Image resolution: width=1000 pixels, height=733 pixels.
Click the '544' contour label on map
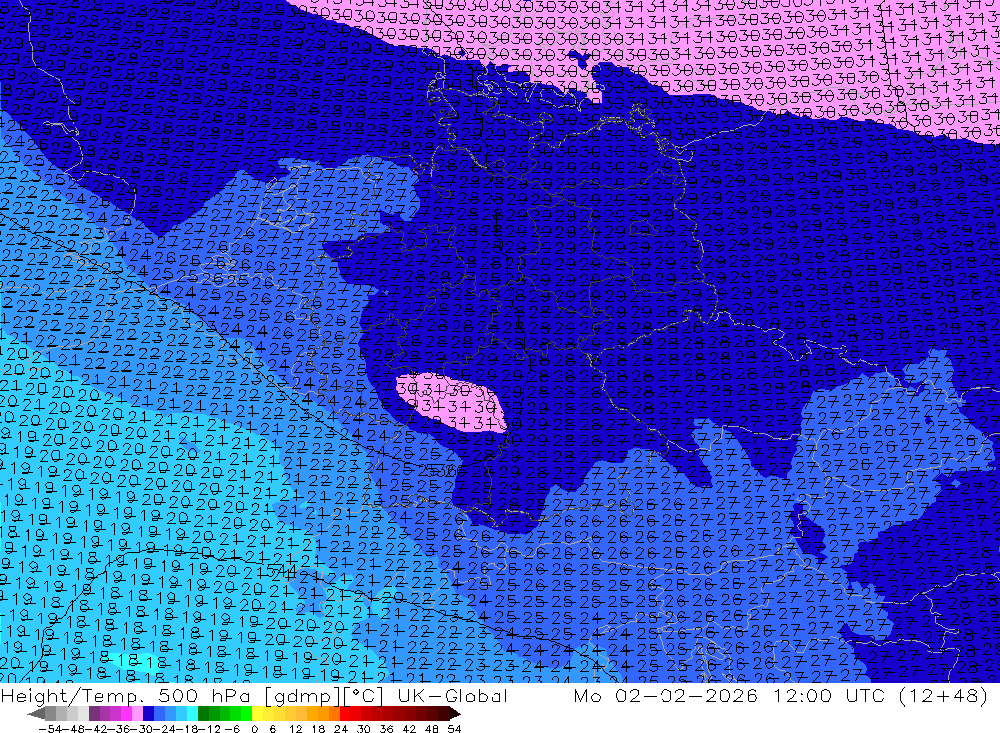point(281,572)
